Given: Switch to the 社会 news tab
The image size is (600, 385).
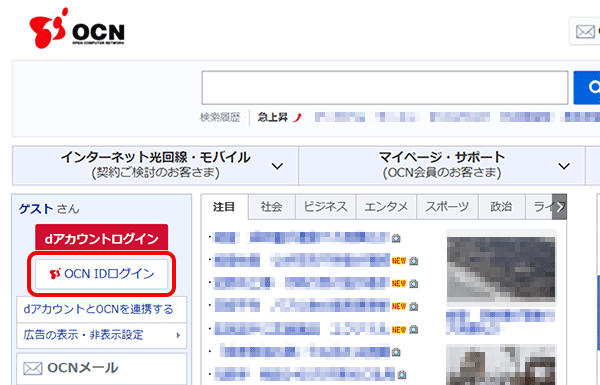Looking at the screenshot, I should tap(271, 207).
